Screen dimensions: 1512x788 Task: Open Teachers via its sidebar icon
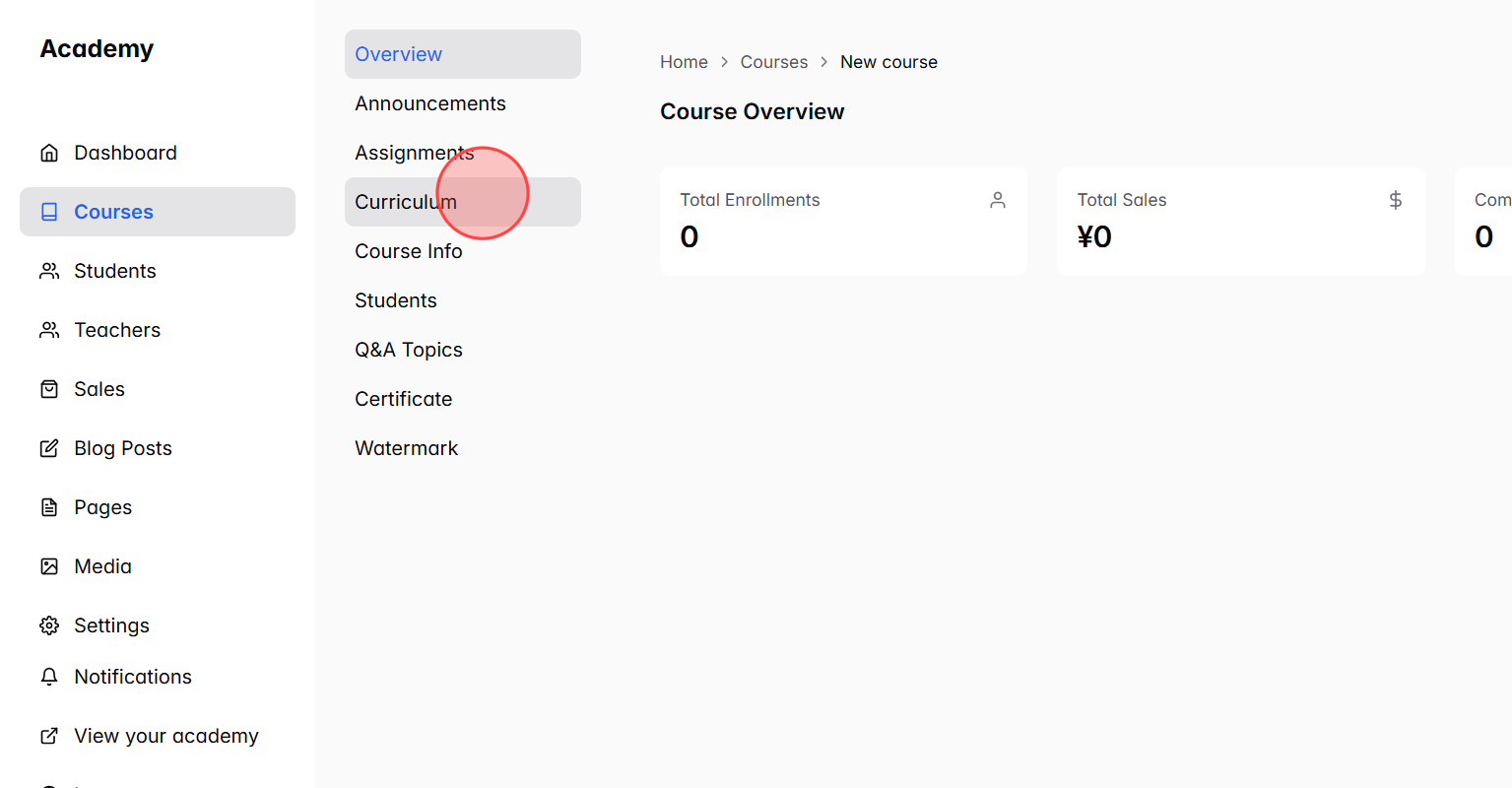(x=49, y=329)
